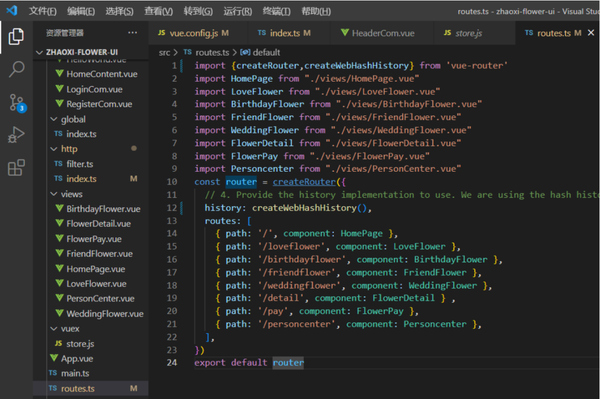The height and width of the screenshot is (399, 600).
Task: Switch to the HeaderCom.vue tab
Action: tap(378, 33)
